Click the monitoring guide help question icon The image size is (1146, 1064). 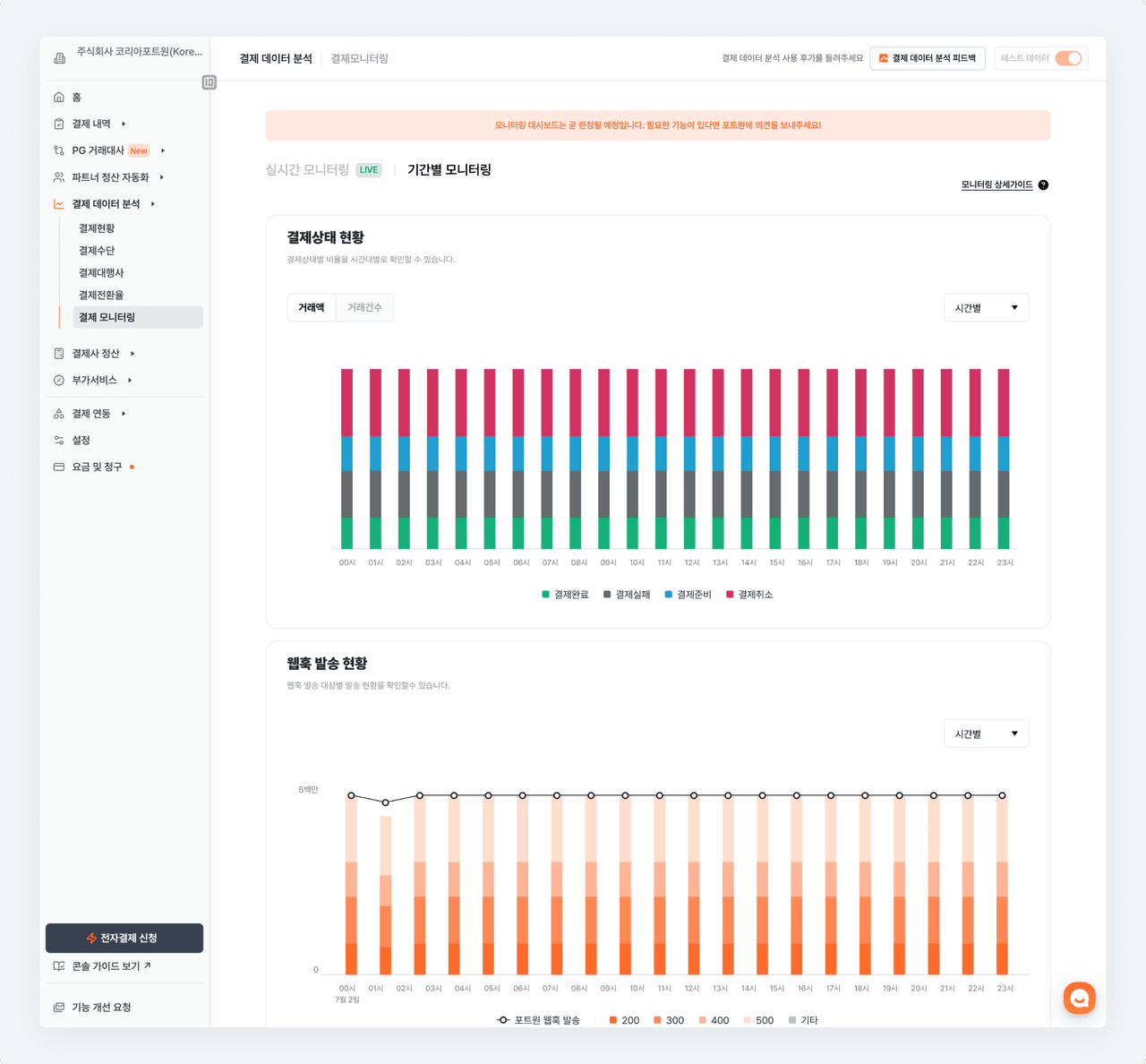click(x=1043, y=185)
